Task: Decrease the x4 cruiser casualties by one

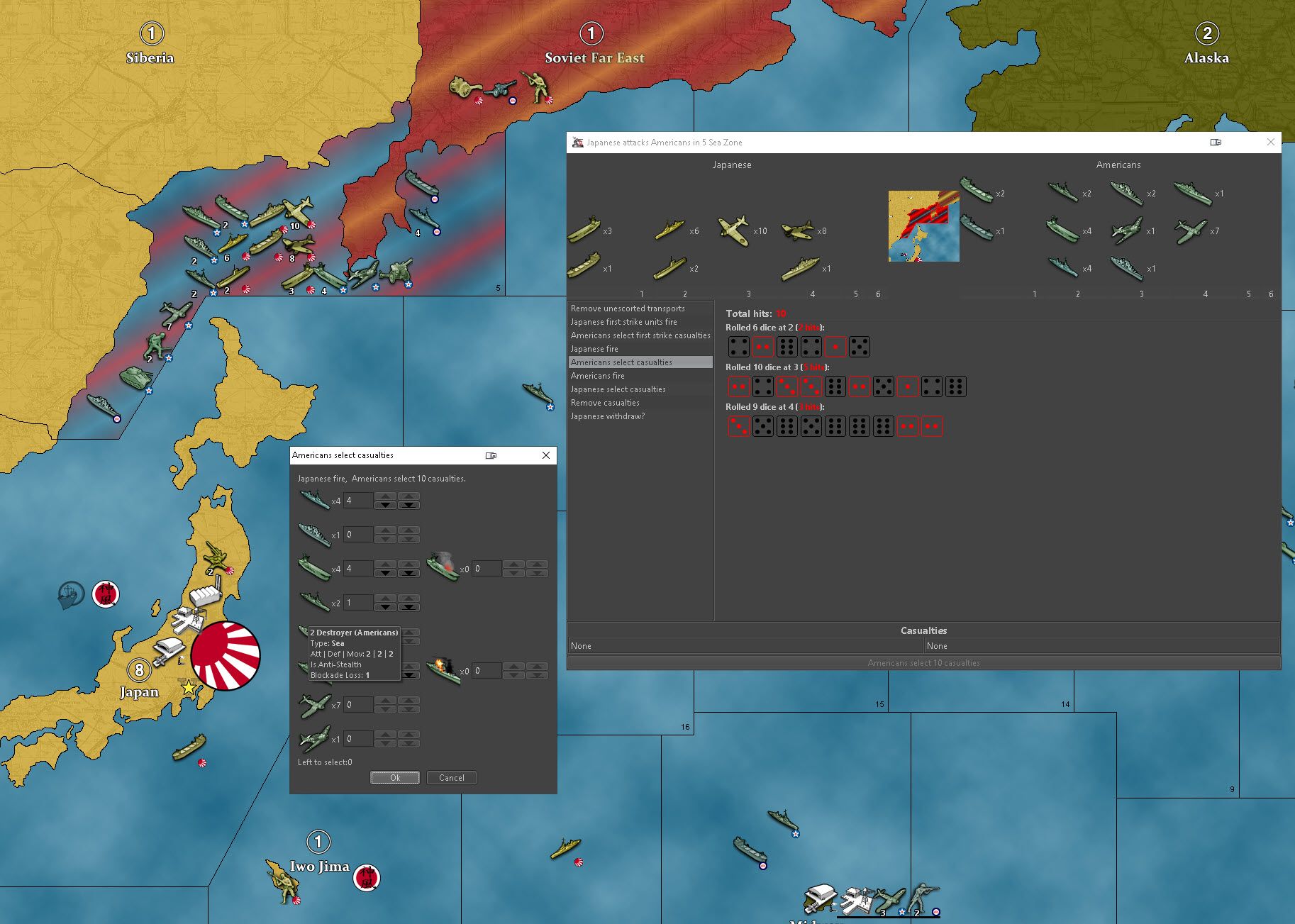Action: tap(385, 505)
